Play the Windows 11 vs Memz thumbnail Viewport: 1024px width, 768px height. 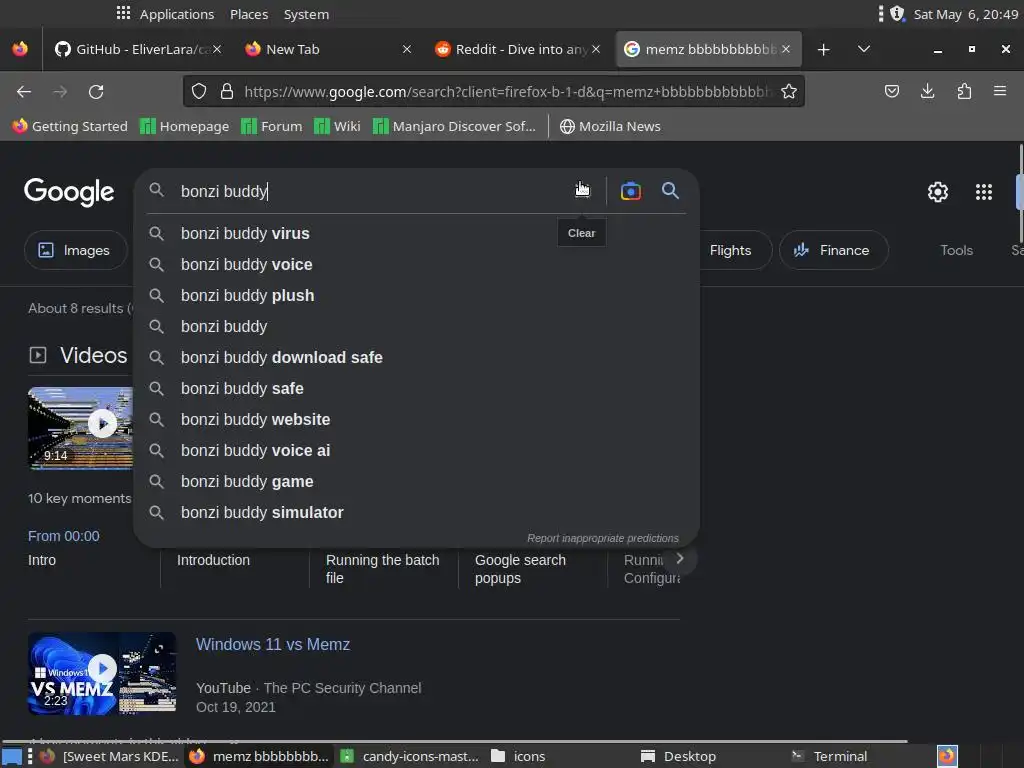(x=102, y=673)
